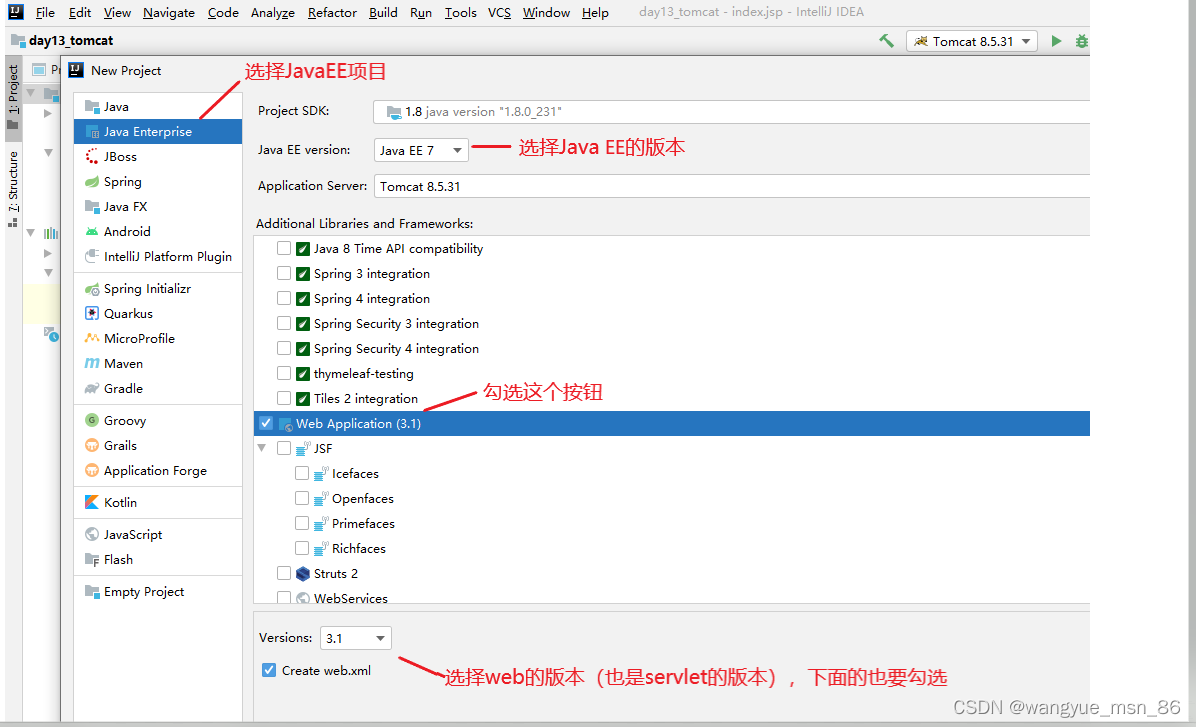Enable the Tiles 2 integration checkbox

click(284, 398)
